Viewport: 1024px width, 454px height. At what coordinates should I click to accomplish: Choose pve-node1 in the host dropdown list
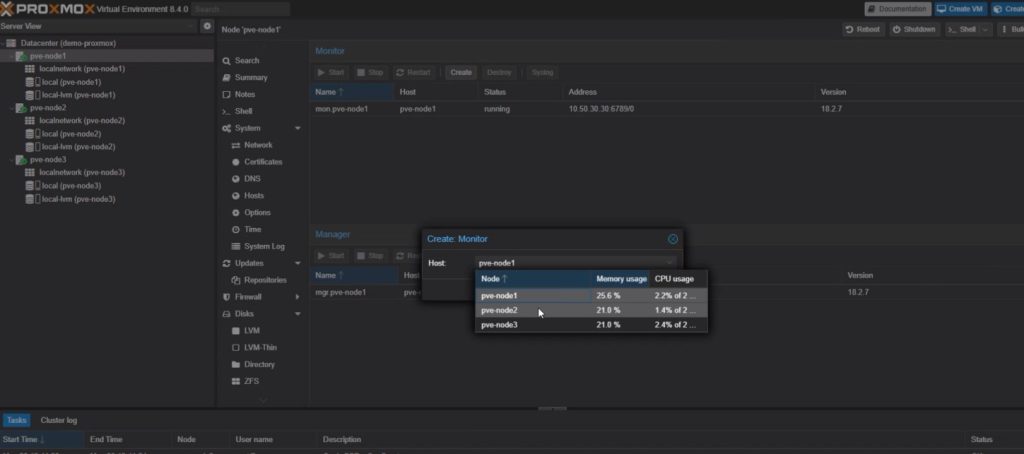coord(591,296)
